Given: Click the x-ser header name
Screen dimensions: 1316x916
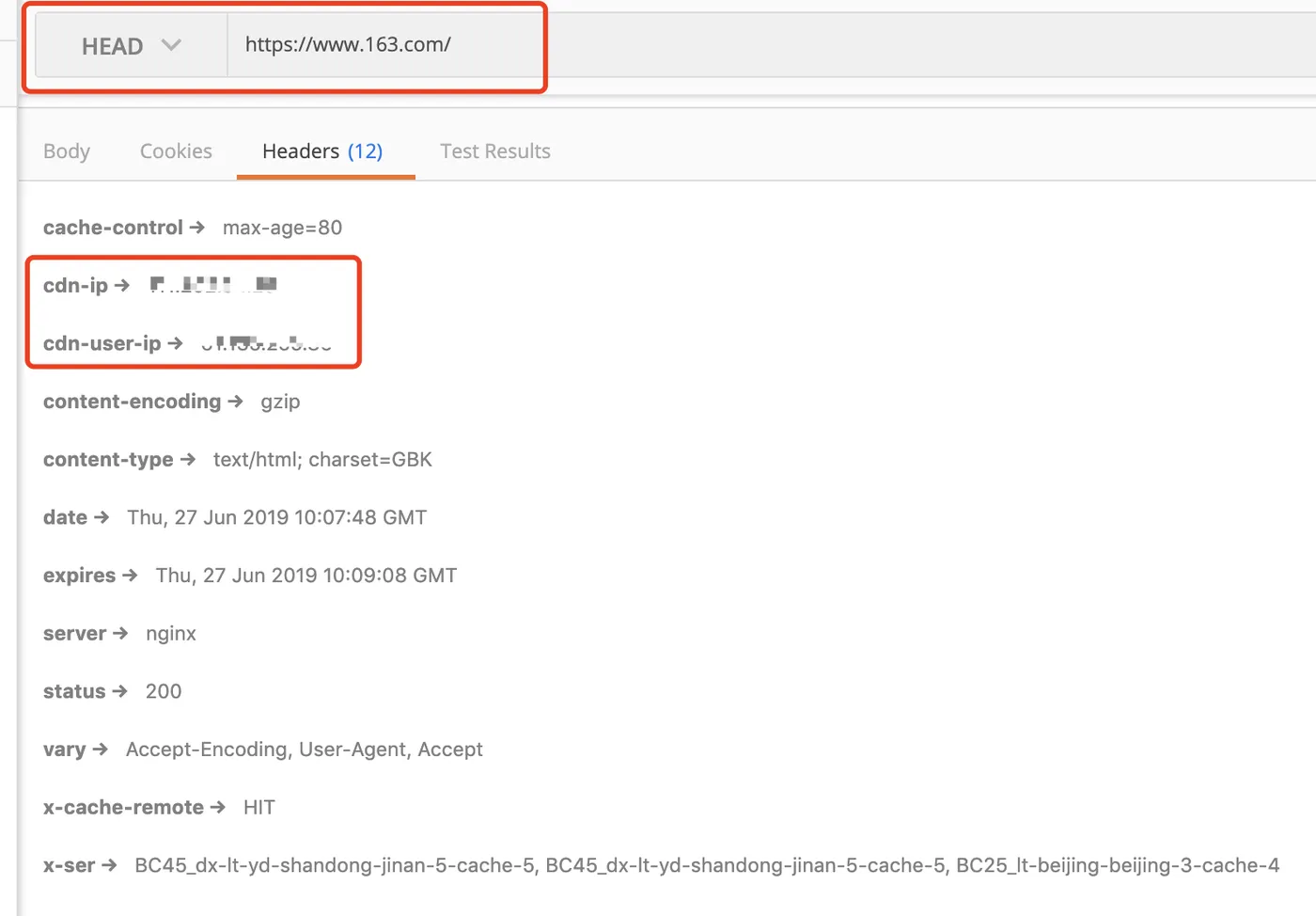Looking at the screenshot, I should point(69,865).
